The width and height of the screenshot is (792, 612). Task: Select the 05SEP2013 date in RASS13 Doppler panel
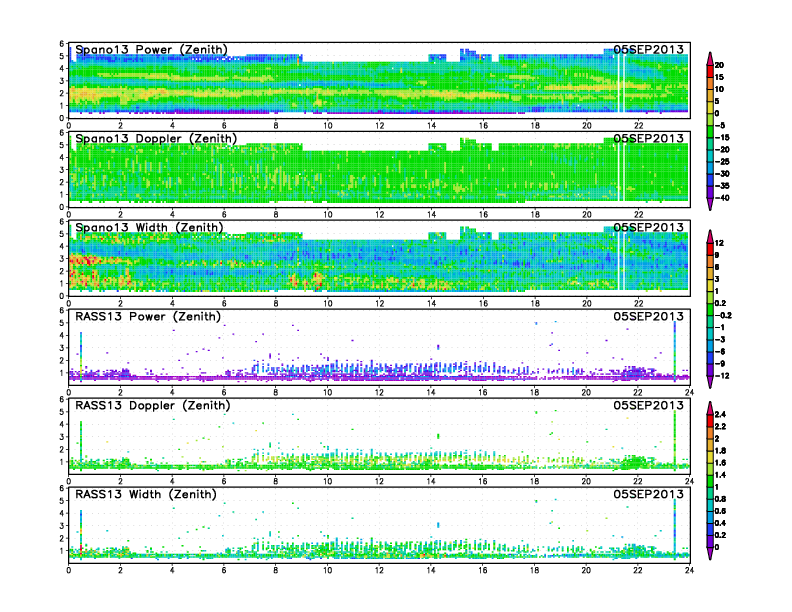[x=649, y=405]
